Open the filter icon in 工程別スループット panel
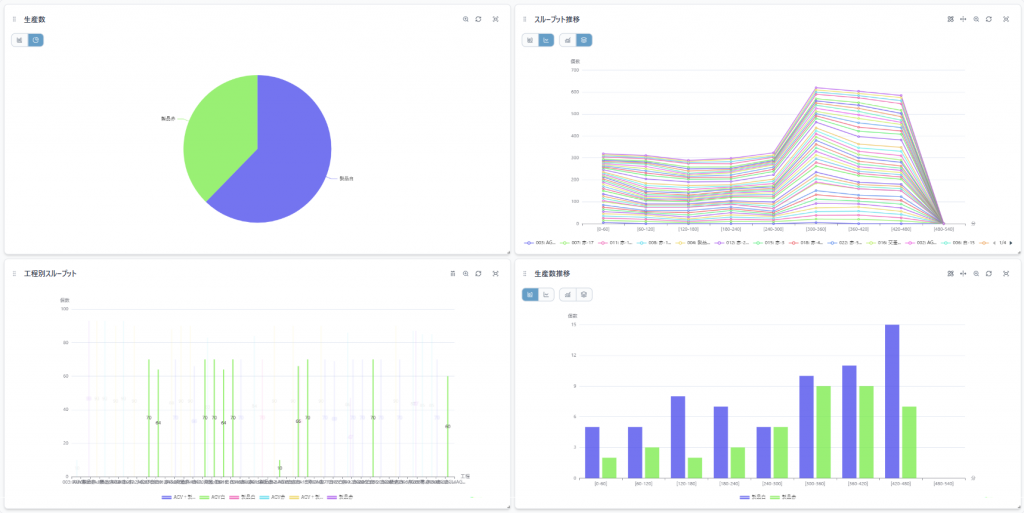This screenshot has width=1024, height=513. (x=453, y=274)
